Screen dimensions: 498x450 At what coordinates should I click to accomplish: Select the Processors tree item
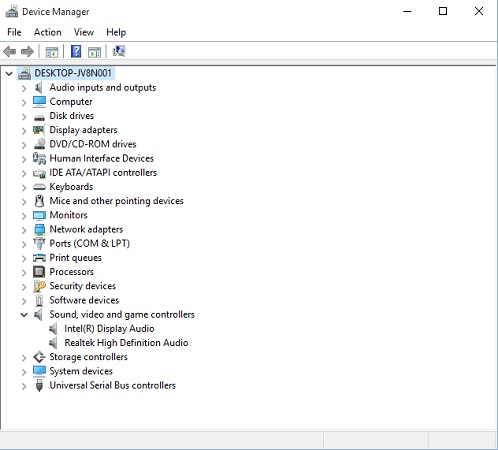pyautogui.click(x=71, y=272)
